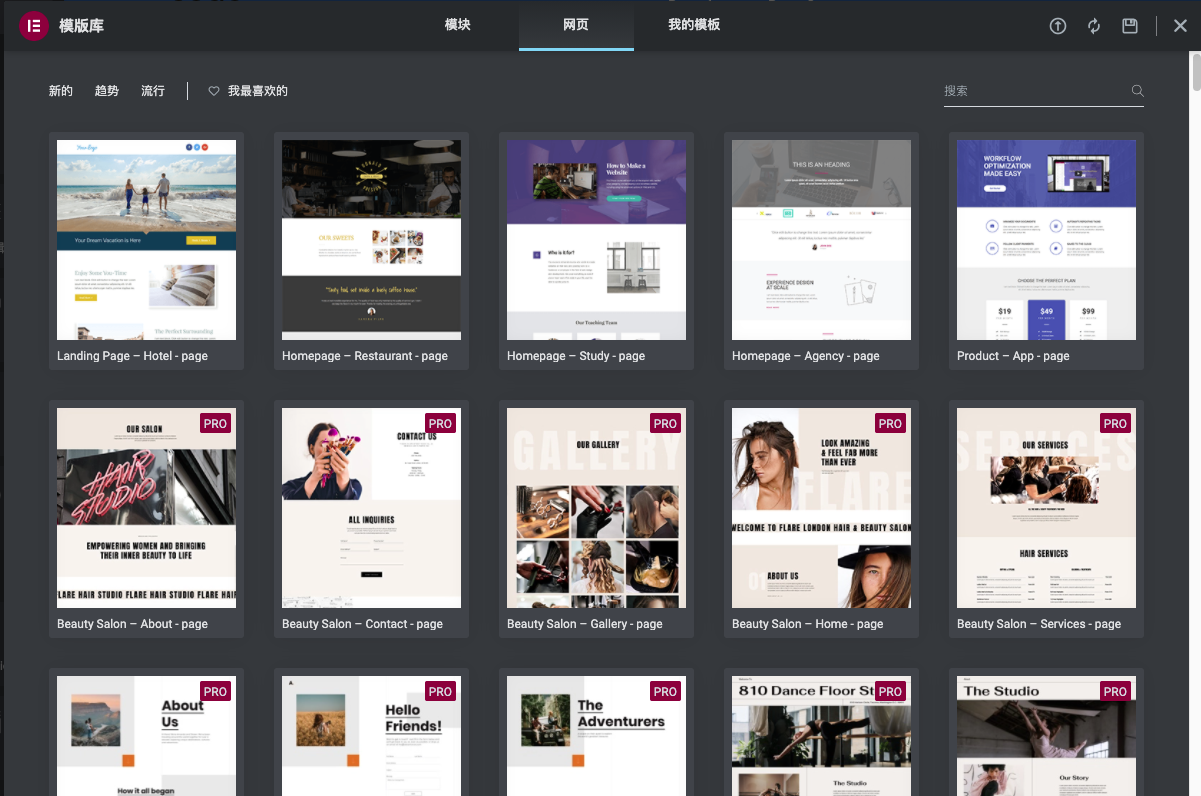Select the 网页 tab
This screenshot has height=796, width=1201.
click(x=576, y=25)
